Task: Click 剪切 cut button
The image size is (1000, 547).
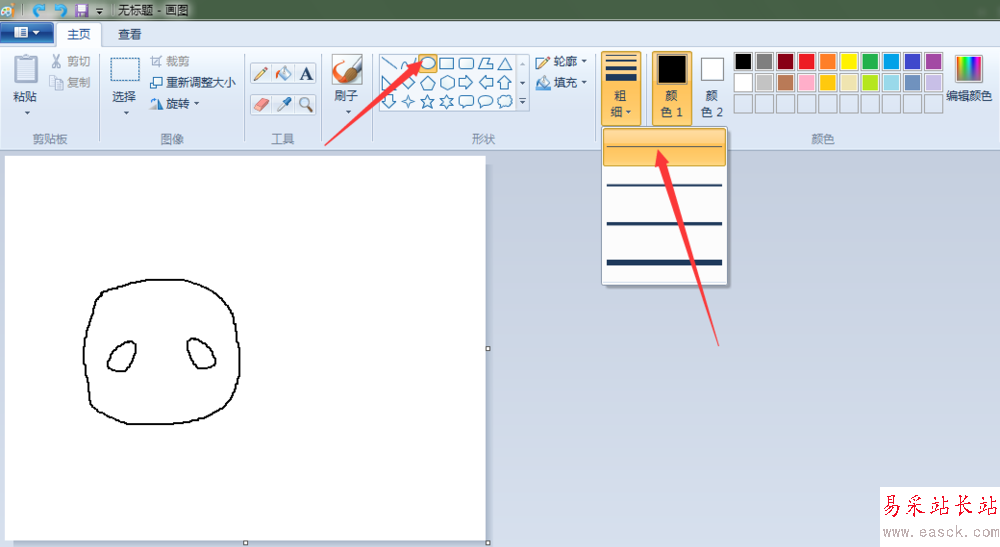Action: click(70, 61)
